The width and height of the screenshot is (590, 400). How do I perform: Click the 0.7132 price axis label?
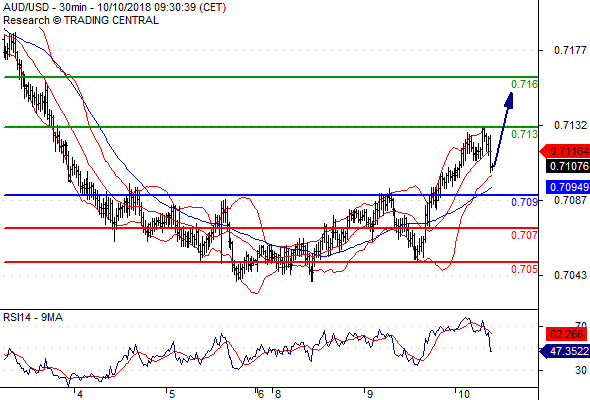pyautogui.click(x=570, y=125)
